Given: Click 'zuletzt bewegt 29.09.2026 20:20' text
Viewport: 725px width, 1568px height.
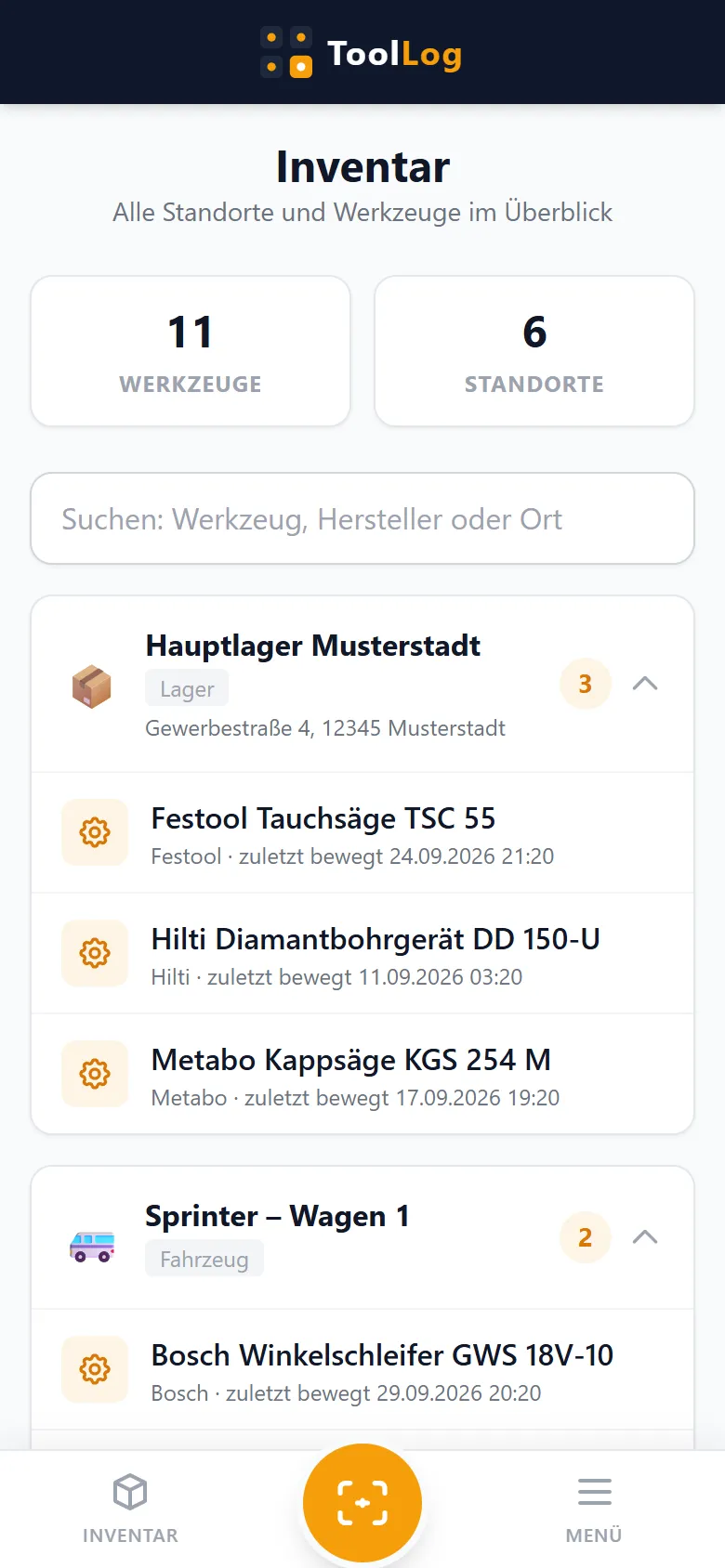Looking at the screenshot, I should 383,1393.
